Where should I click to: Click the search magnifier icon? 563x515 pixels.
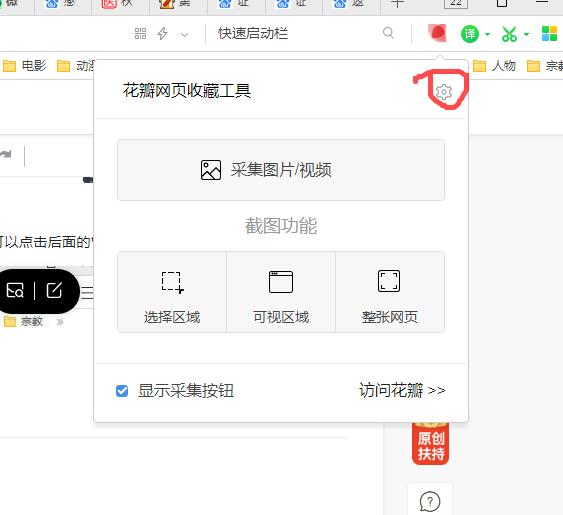pyautogui.click(x=388, y=33)
